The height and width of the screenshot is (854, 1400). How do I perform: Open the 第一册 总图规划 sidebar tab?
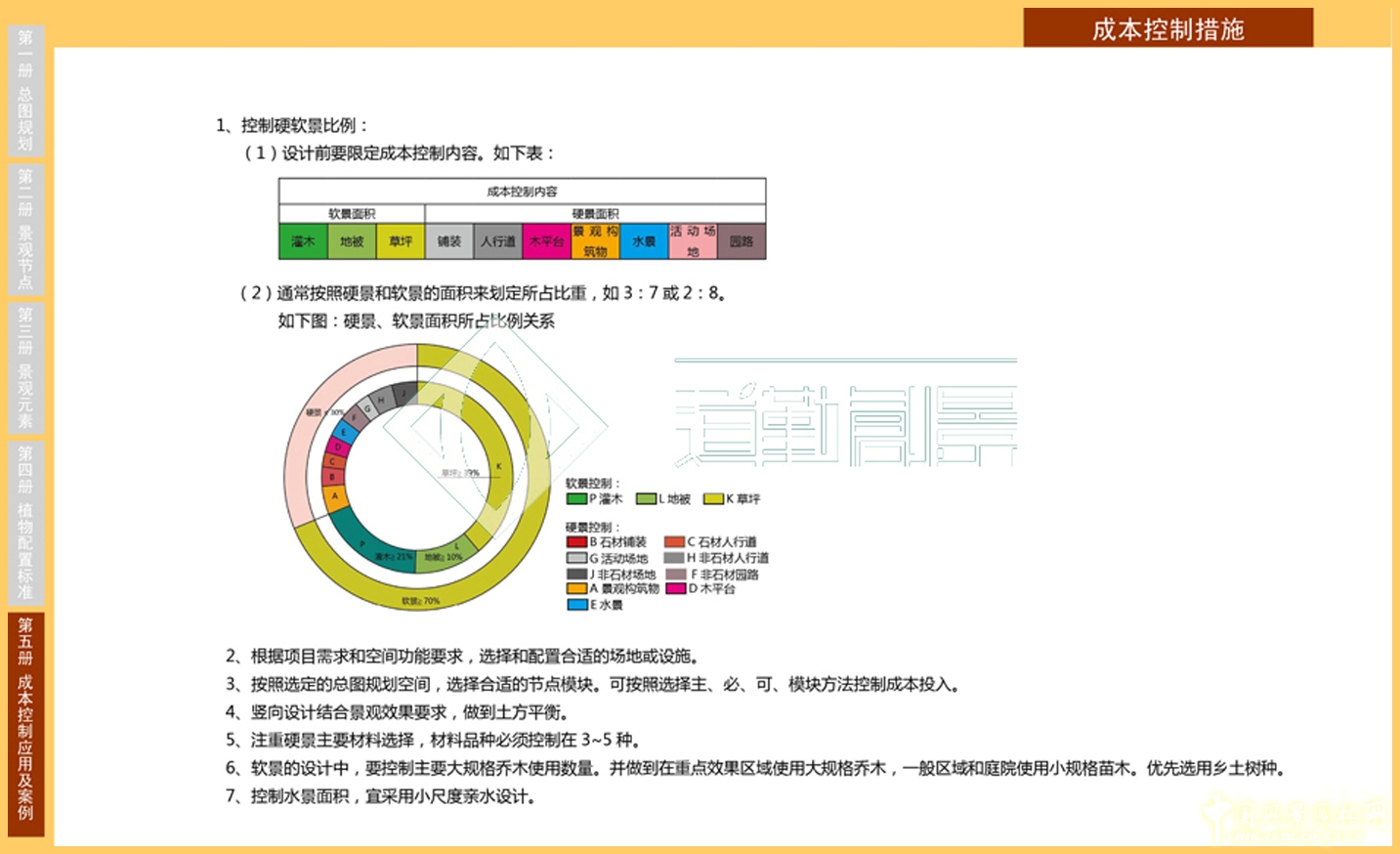coord(25,91)
